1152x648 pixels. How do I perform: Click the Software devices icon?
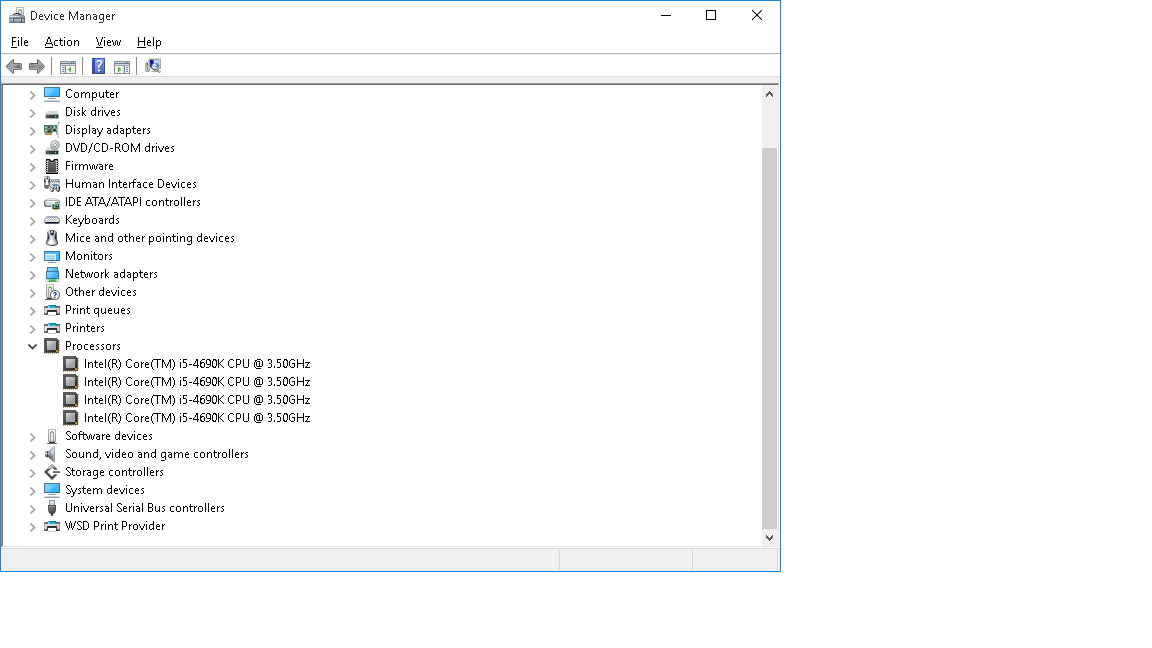51,436
